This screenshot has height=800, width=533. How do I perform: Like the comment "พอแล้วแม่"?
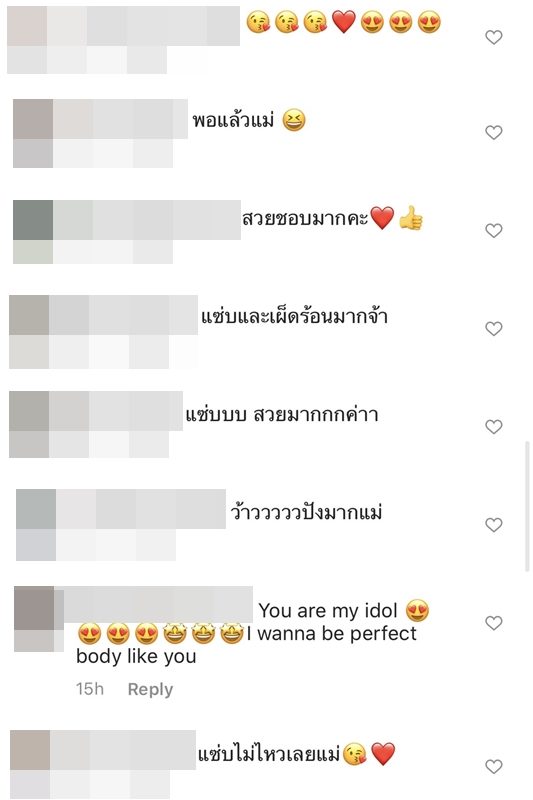pos(493,133)
